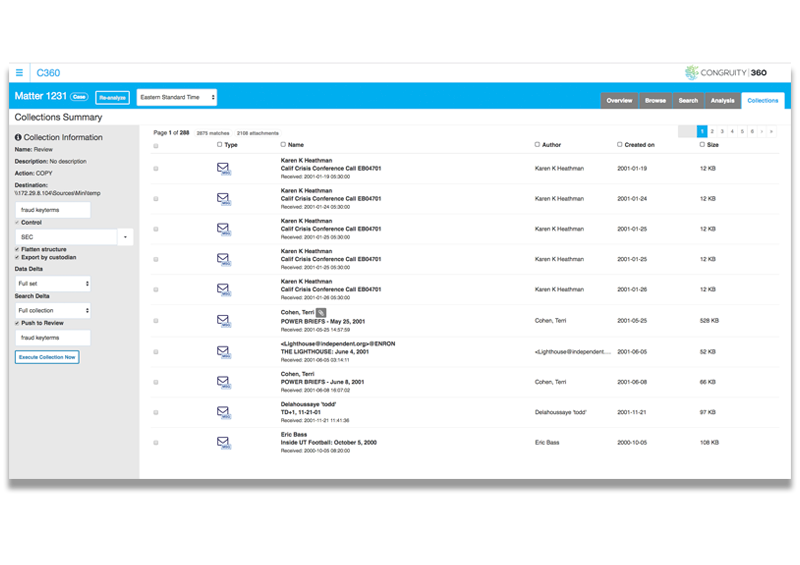Click the Case badge next to Matter 1231
The width and height of the screenshot is (800, 565).
coord(79,96)
